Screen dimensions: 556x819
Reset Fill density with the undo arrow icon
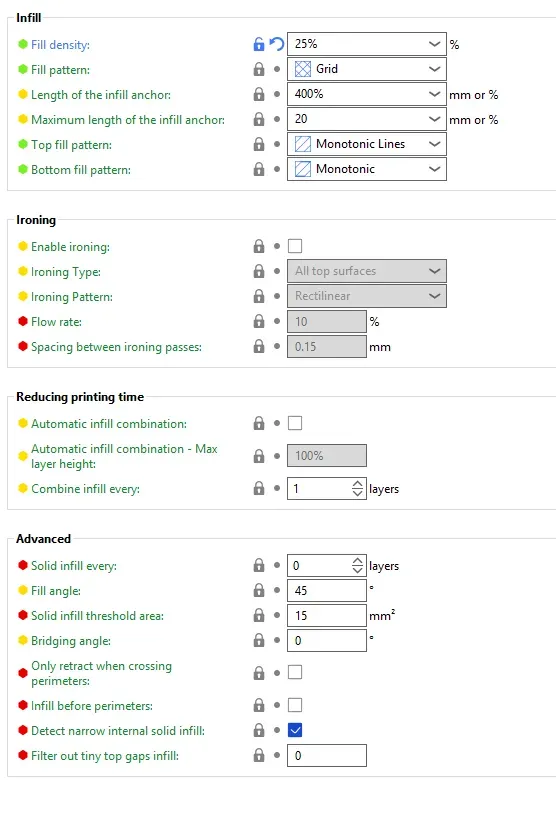coord(276,44)
